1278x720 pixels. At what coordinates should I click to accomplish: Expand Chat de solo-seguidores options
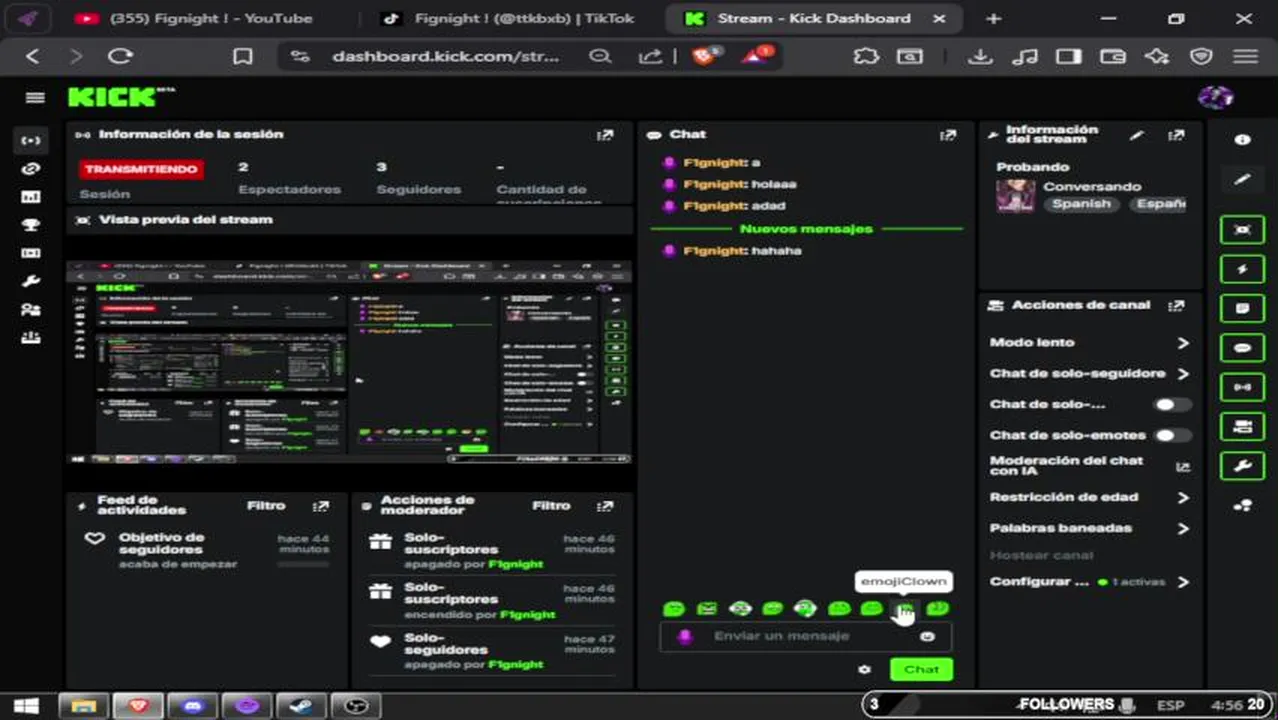point(1183,374)
